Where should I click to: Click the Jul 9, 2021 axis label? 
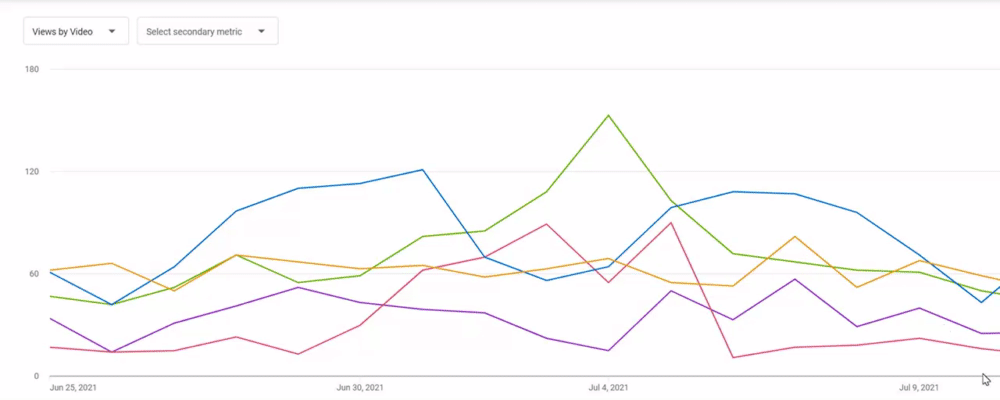919,387
